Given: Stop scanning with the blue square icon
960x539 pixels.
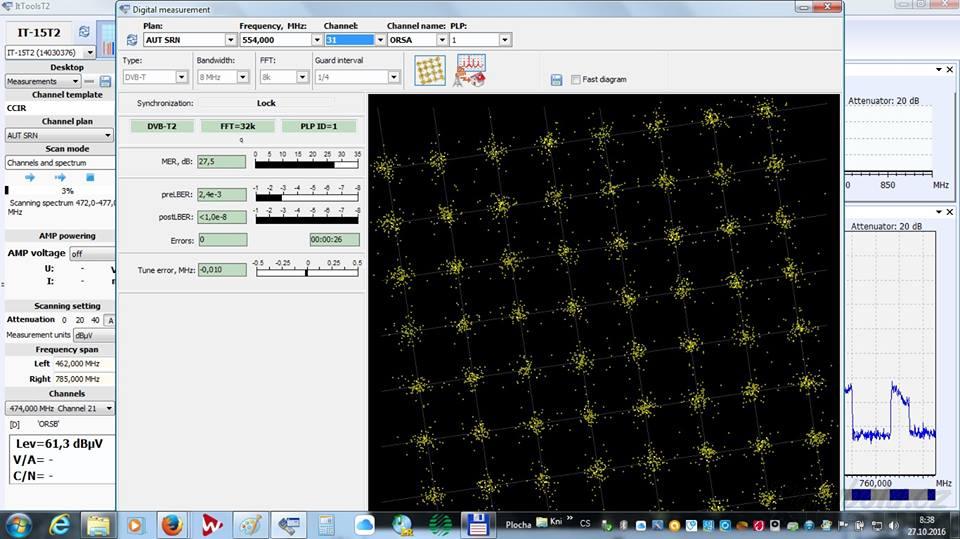Looking at the screenshot, I should (x=90, y=178).
